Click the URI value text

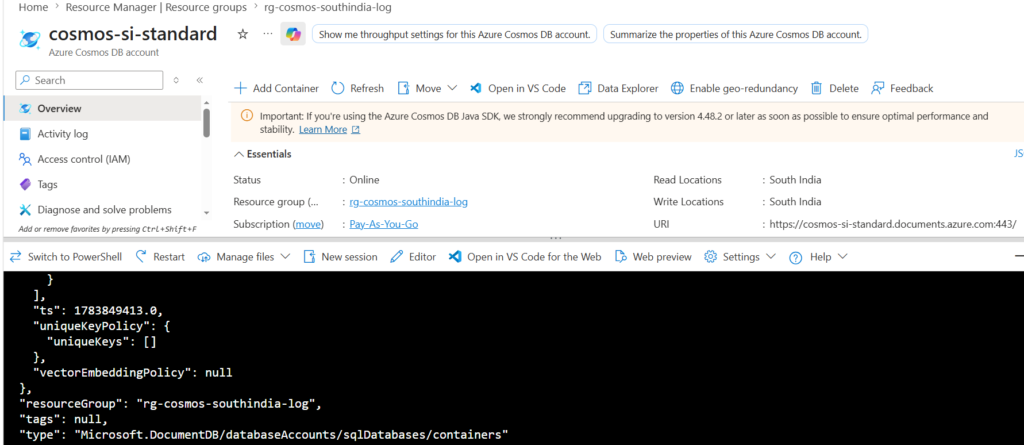point(893,224)
